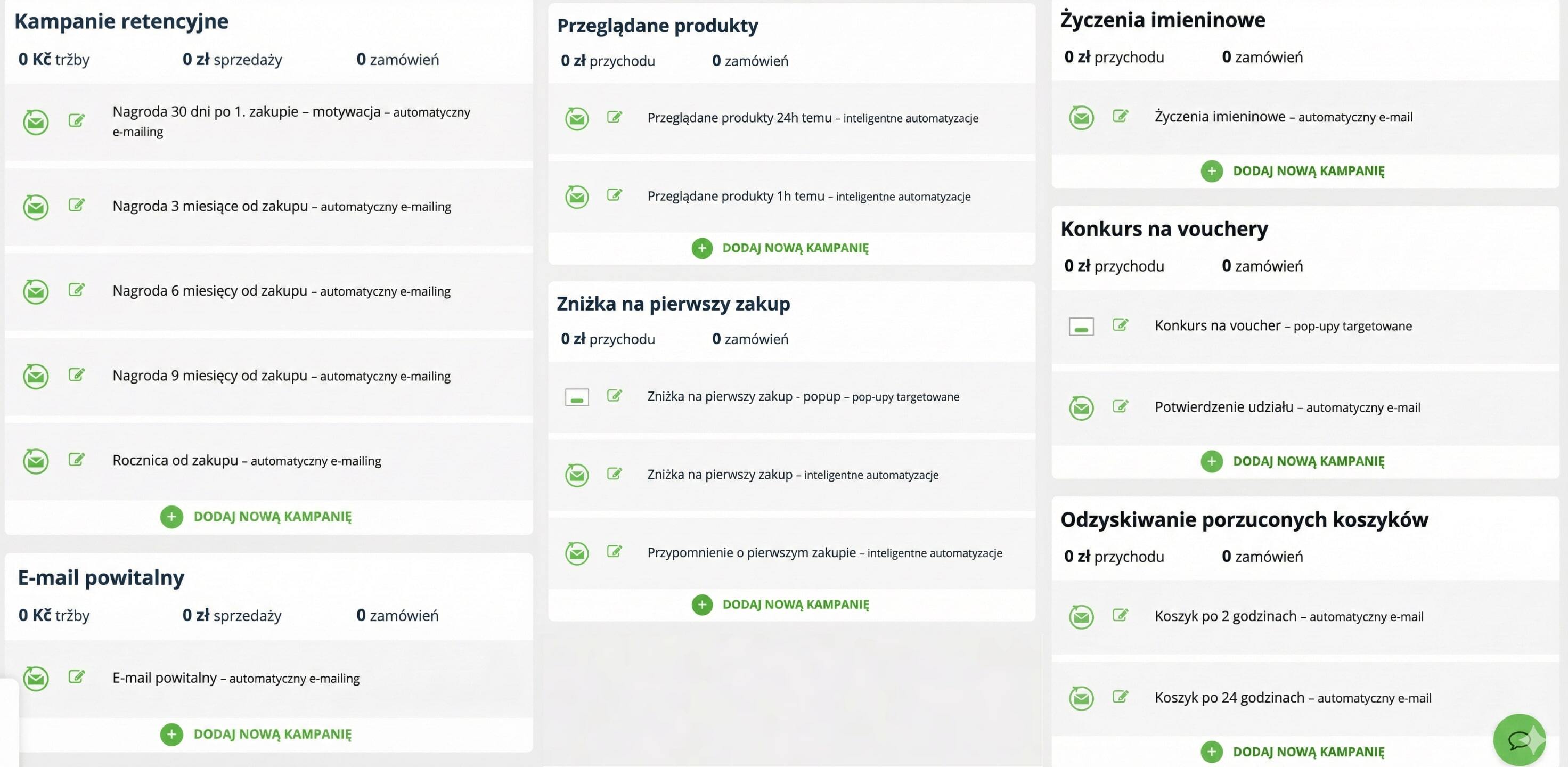The height and width of the screenshot is (767, 1568).
Task: Add new campaign under Życzenia imieninowe
Action: [1308, 171]
